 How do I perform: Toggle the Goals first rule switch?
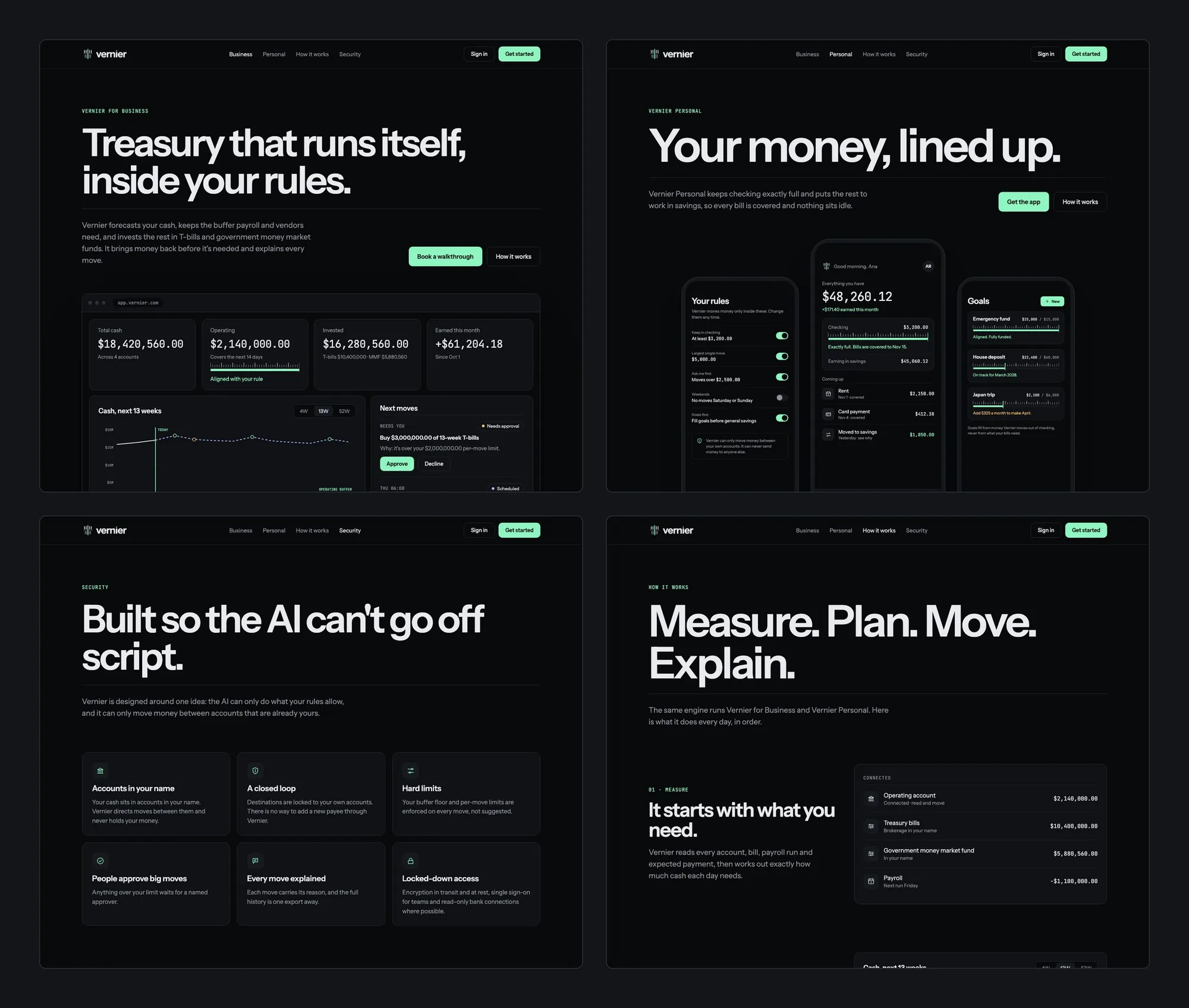782,418
